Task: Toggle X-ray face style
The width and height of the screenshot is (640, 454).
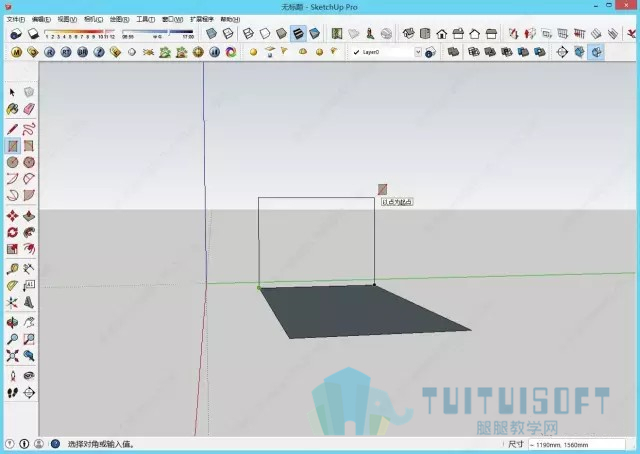Action: [x=211, y=33]
